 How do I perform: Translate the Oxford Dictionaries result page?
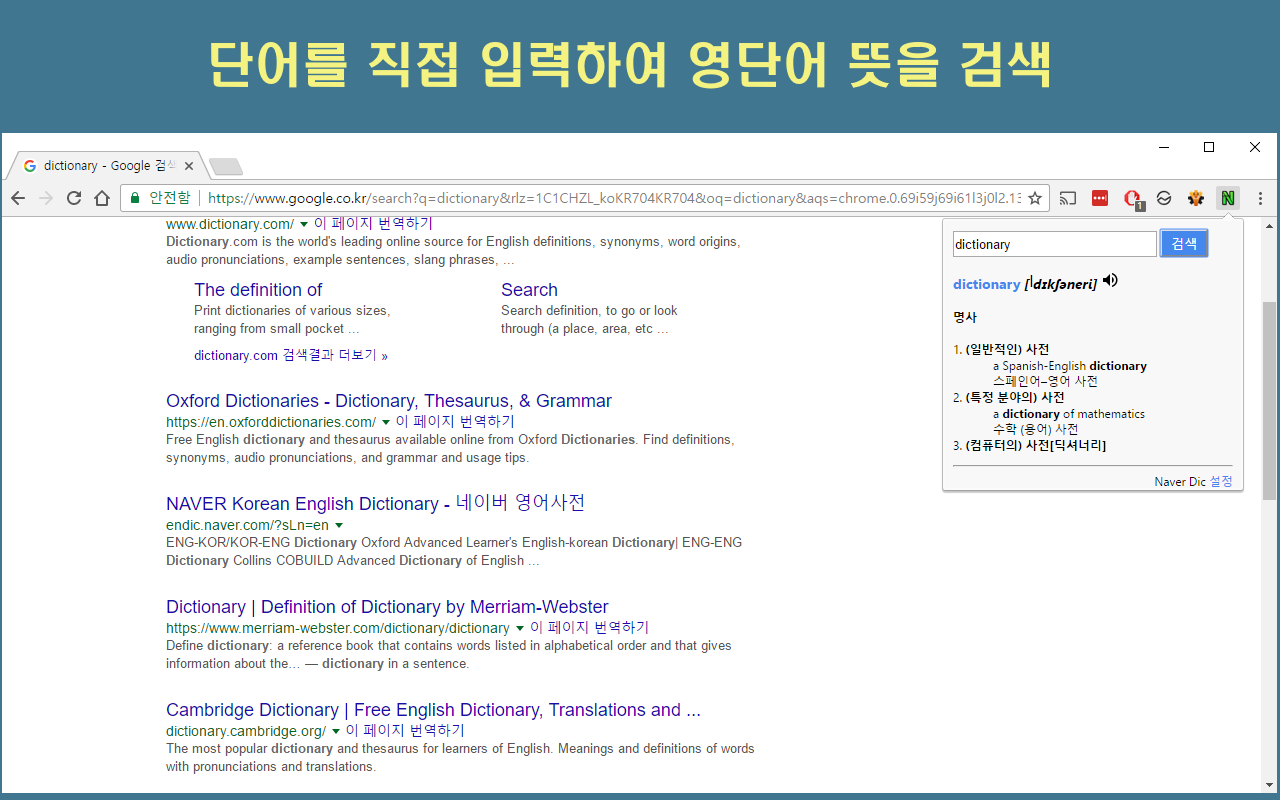click(x=455, y=422)
